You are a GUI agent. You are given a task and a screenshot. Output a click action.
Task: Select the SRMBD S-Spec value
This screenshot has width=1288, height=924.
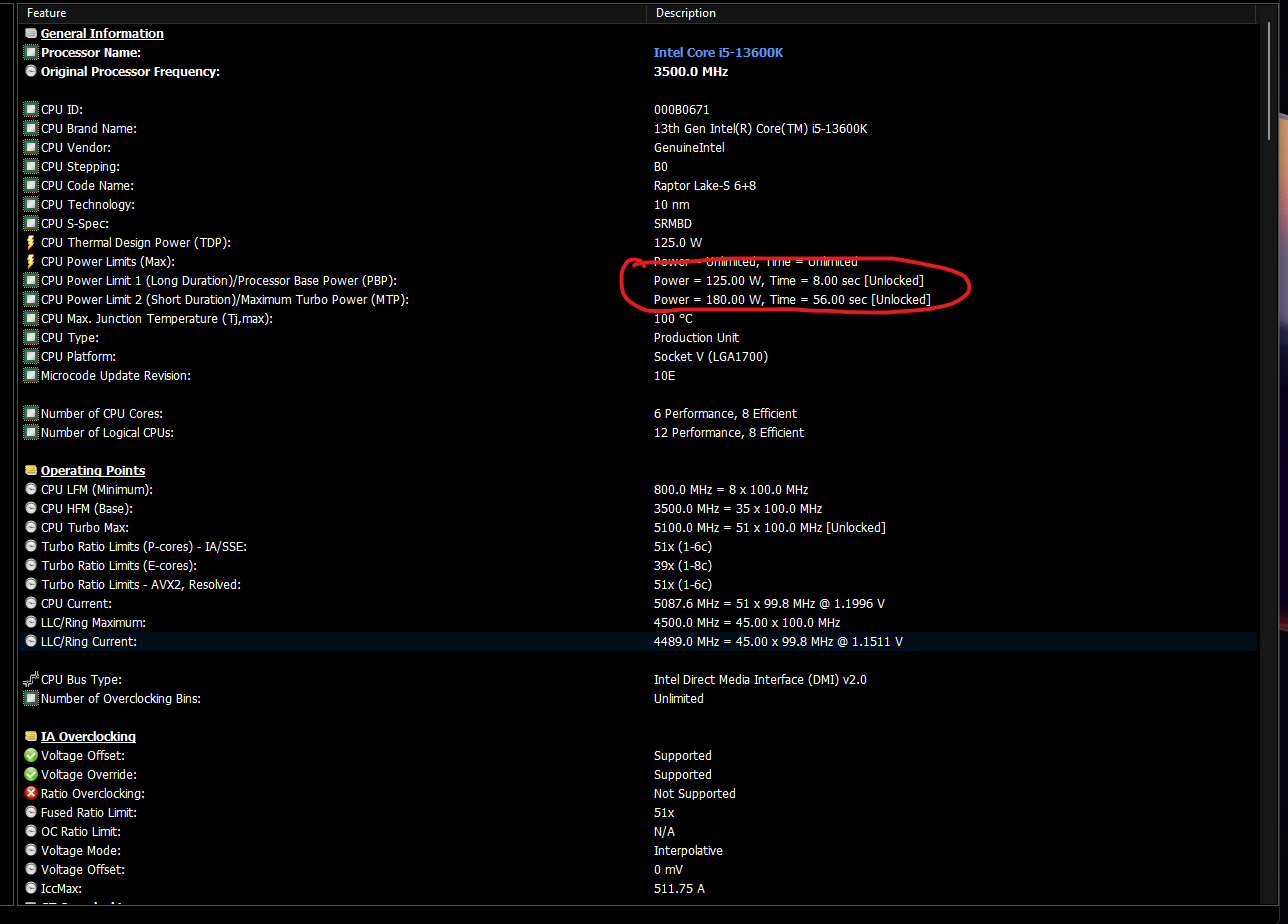pyautogui.click(x=673, y=224)
